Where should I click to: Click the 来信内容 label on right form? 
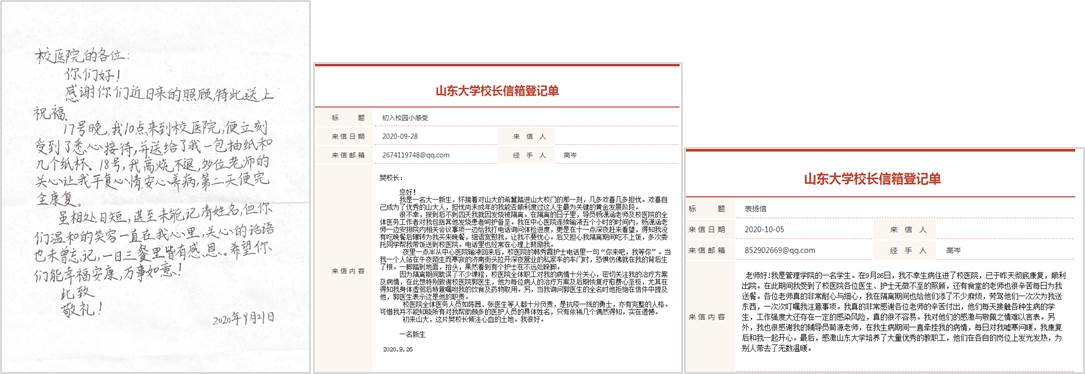[x=706, y=316]
